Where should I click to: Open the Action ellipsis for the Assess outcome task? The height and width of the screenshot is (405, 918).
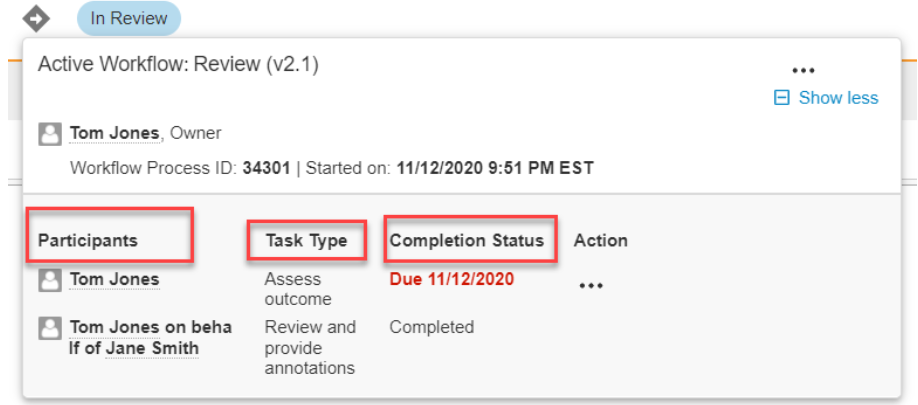pyautogui.click(x=591, y=286)
